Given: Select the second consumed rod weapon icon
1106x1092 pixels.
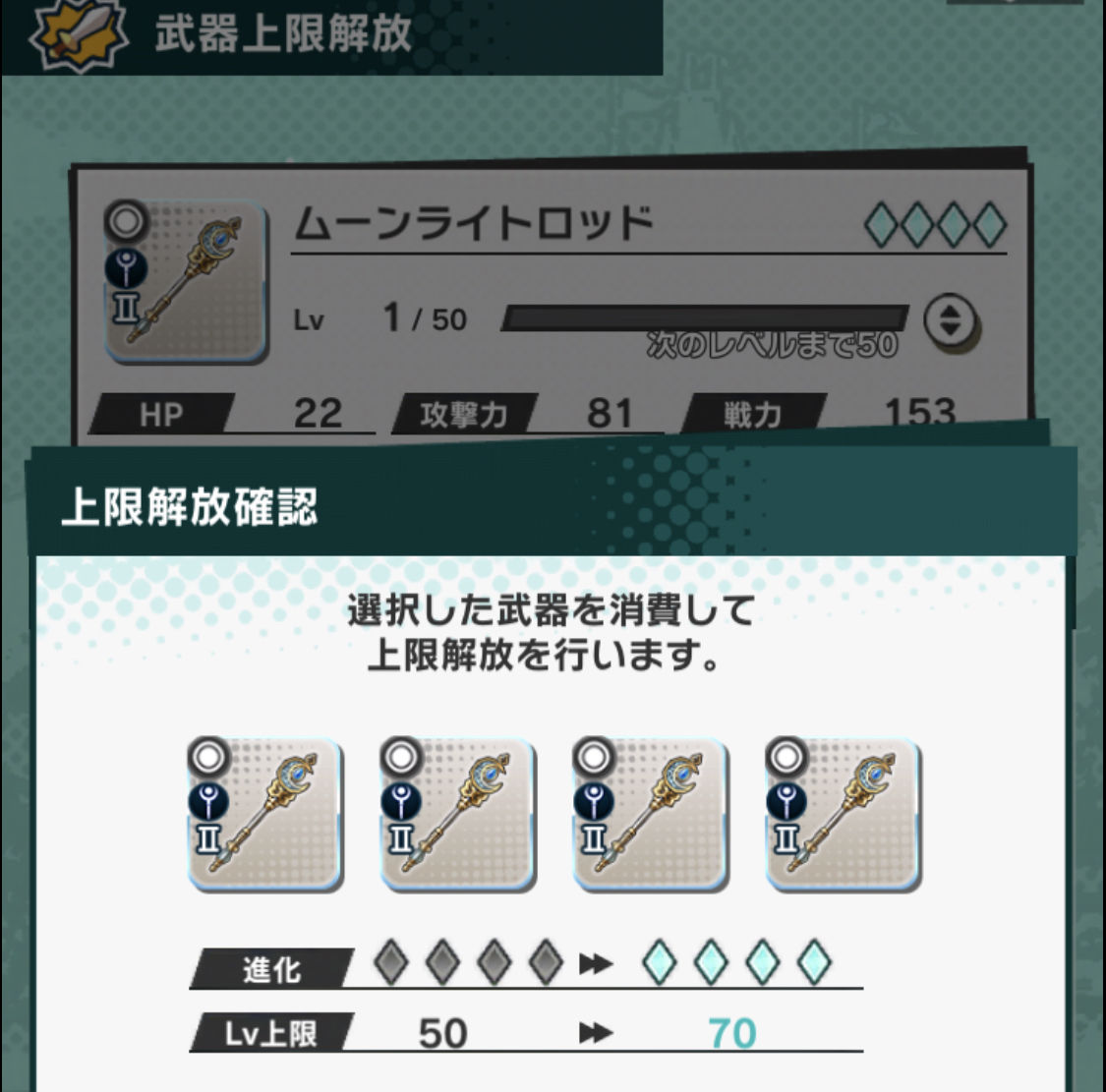Looking at the screenshot, I should [458, 815].
